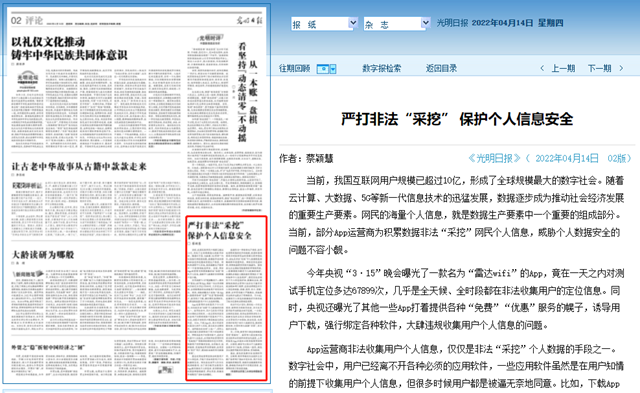This screenshot has width=640, height=393.
Task: Go to 下一期 next issue
Action: click(x=599, y=68)
